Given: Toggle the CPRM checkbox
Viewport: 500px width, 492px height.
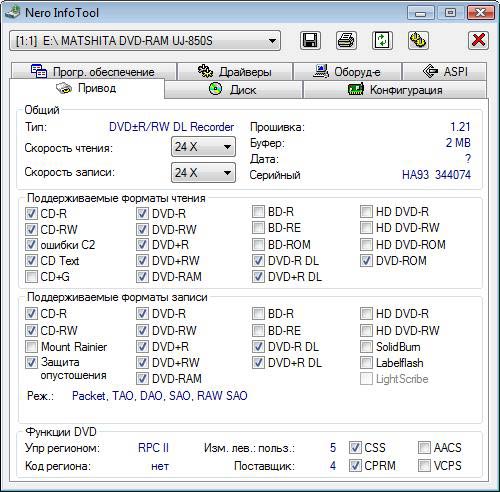Looking at the screenshot, I should 355,466.
